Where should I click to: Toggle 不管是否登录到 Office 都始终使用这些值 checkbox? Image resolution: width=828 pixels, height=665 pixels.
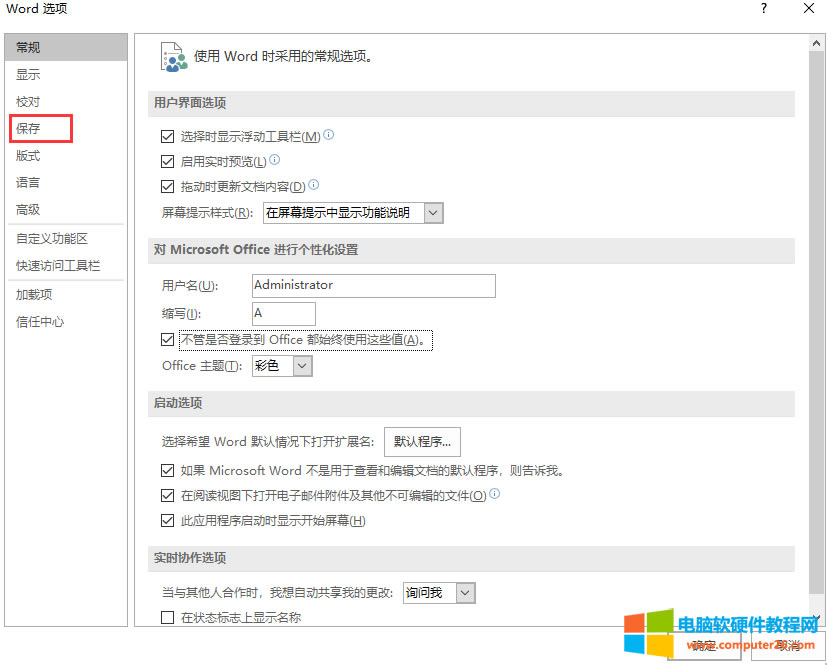tap(168, 340)
